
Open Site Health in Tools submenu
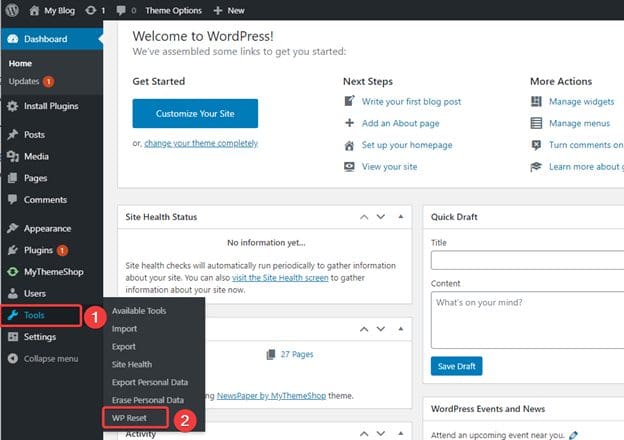[x=132, y=364]
